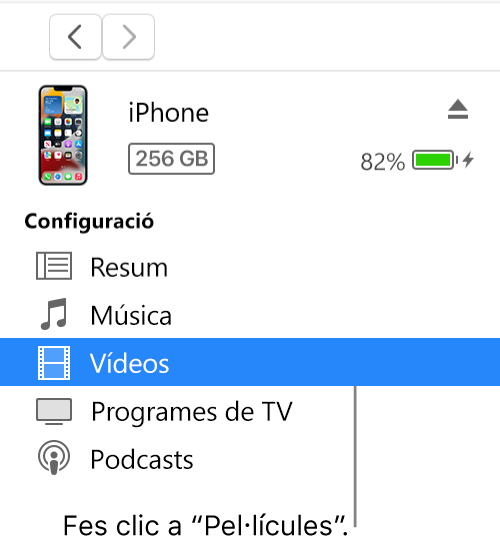
Task: Click the 256 GB capacity badge
Action: [x=172, y=159]
